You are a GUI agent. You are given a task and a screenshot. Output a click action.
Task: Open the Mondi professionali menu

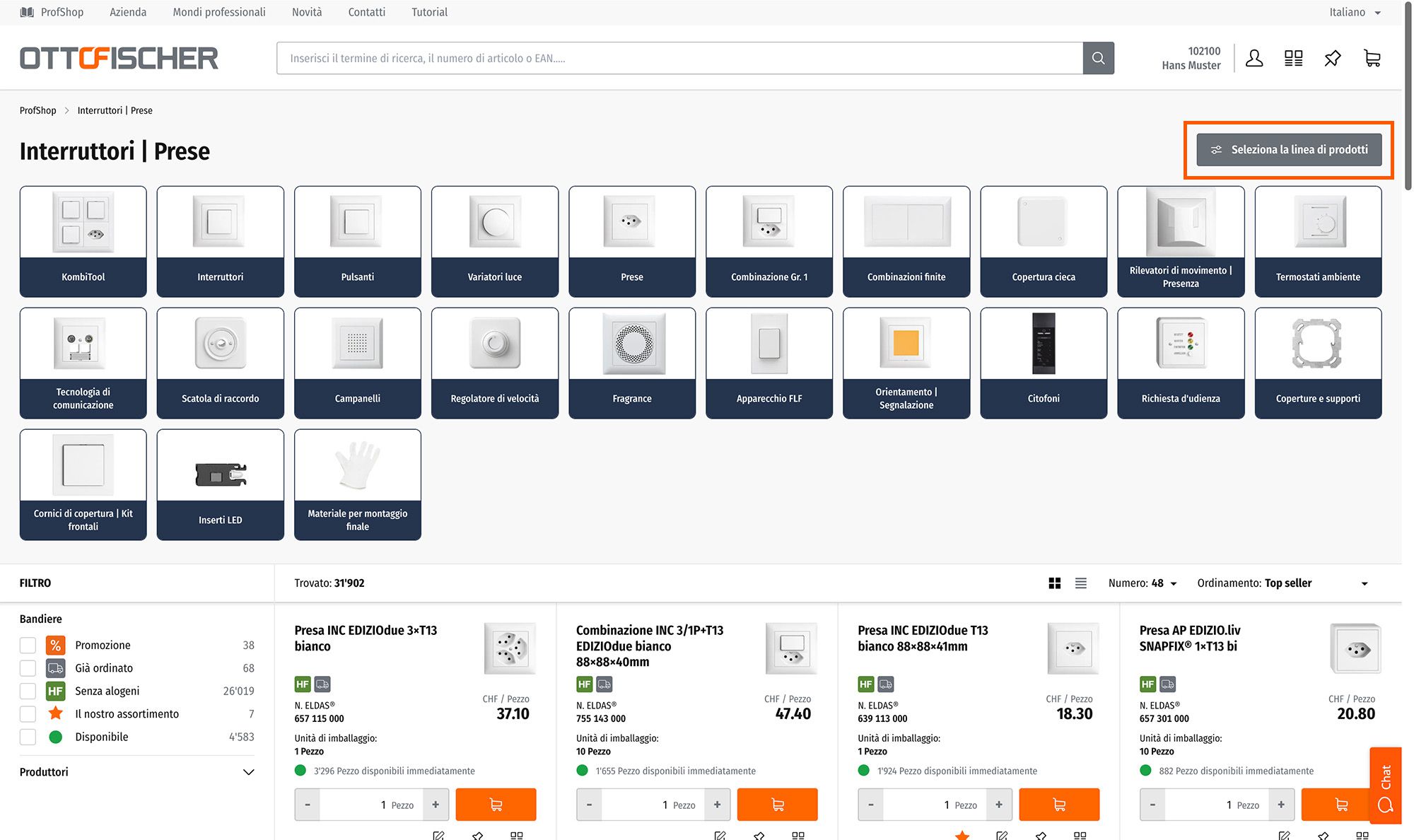pos(219,12)
